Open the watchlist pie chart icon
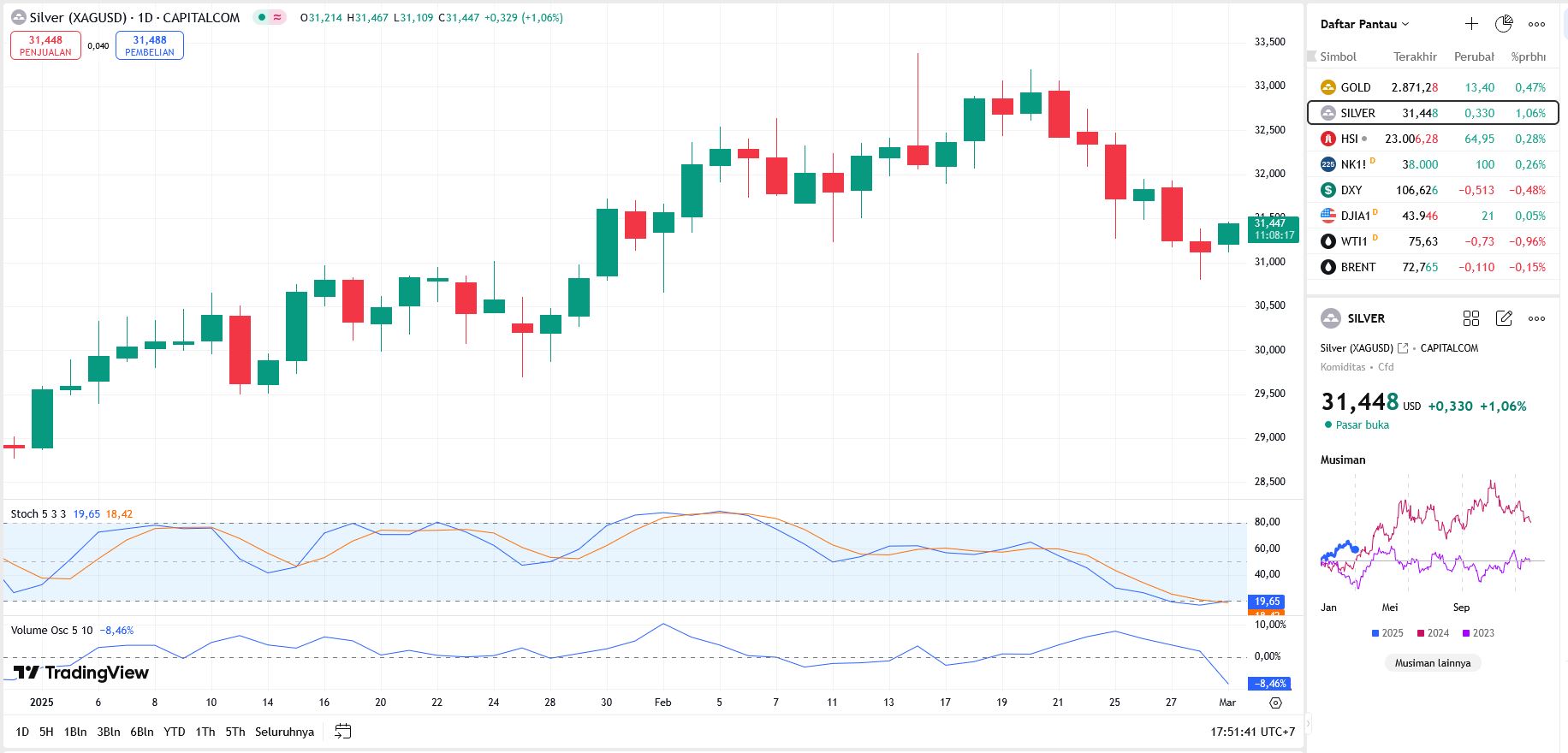This screenshot has height=753, width=1568. click(1504, 24)
